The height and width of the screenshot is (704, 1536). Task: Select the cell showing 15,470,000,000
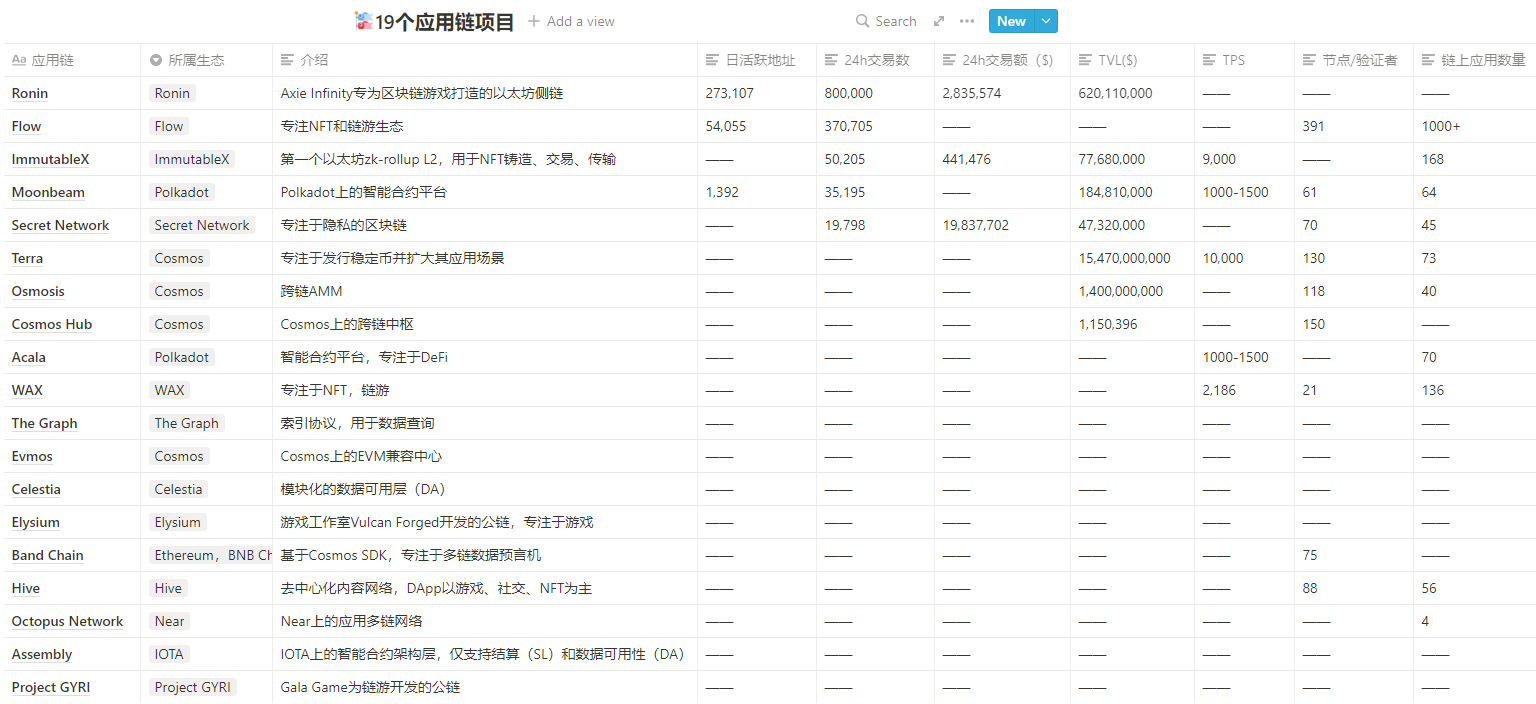(1132, 258)
